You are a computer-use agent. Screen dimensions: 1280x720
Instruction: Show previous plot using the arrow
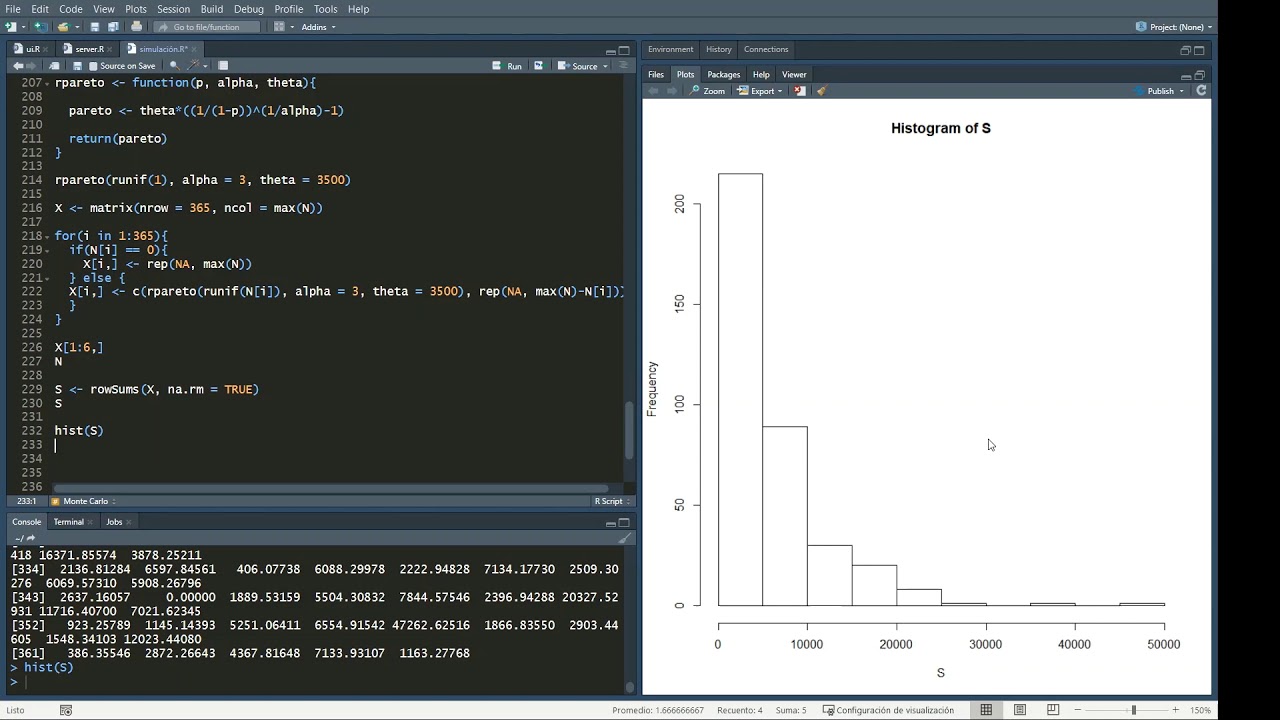pyautogui.click(x=654, y=91)
